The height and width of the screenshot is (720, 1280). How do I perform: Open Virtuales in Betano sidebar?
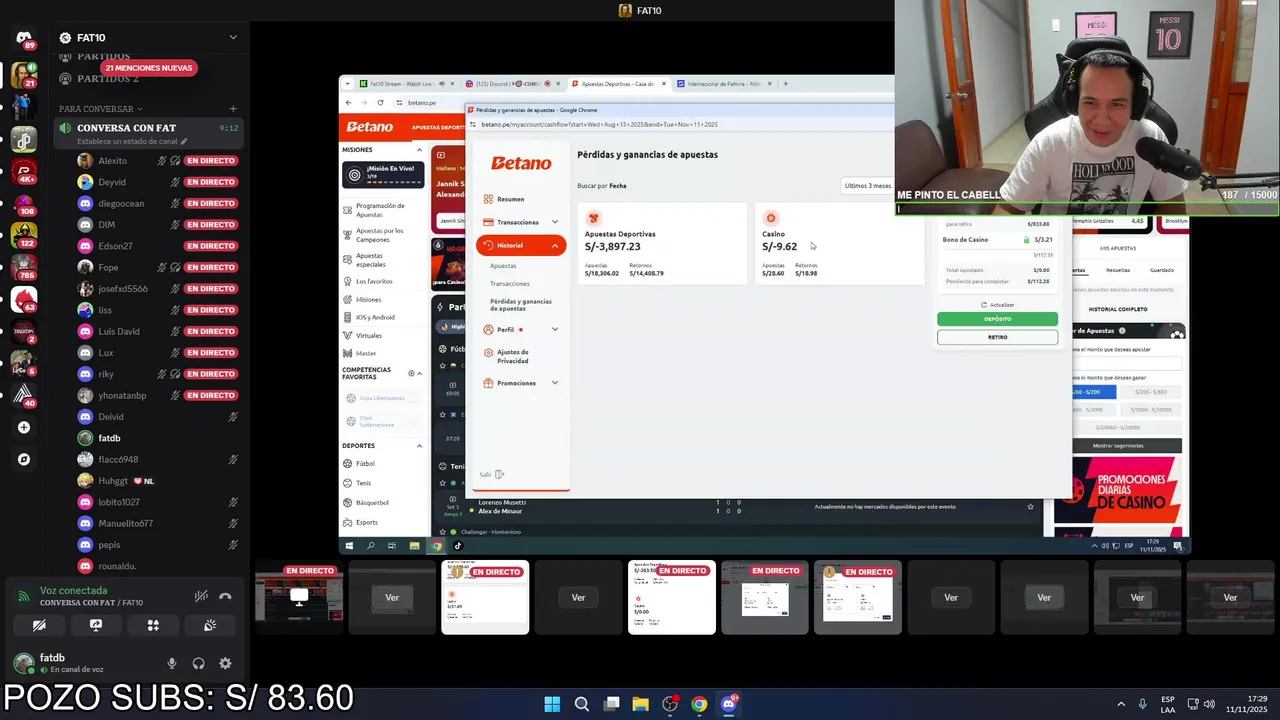click(369, 335)
